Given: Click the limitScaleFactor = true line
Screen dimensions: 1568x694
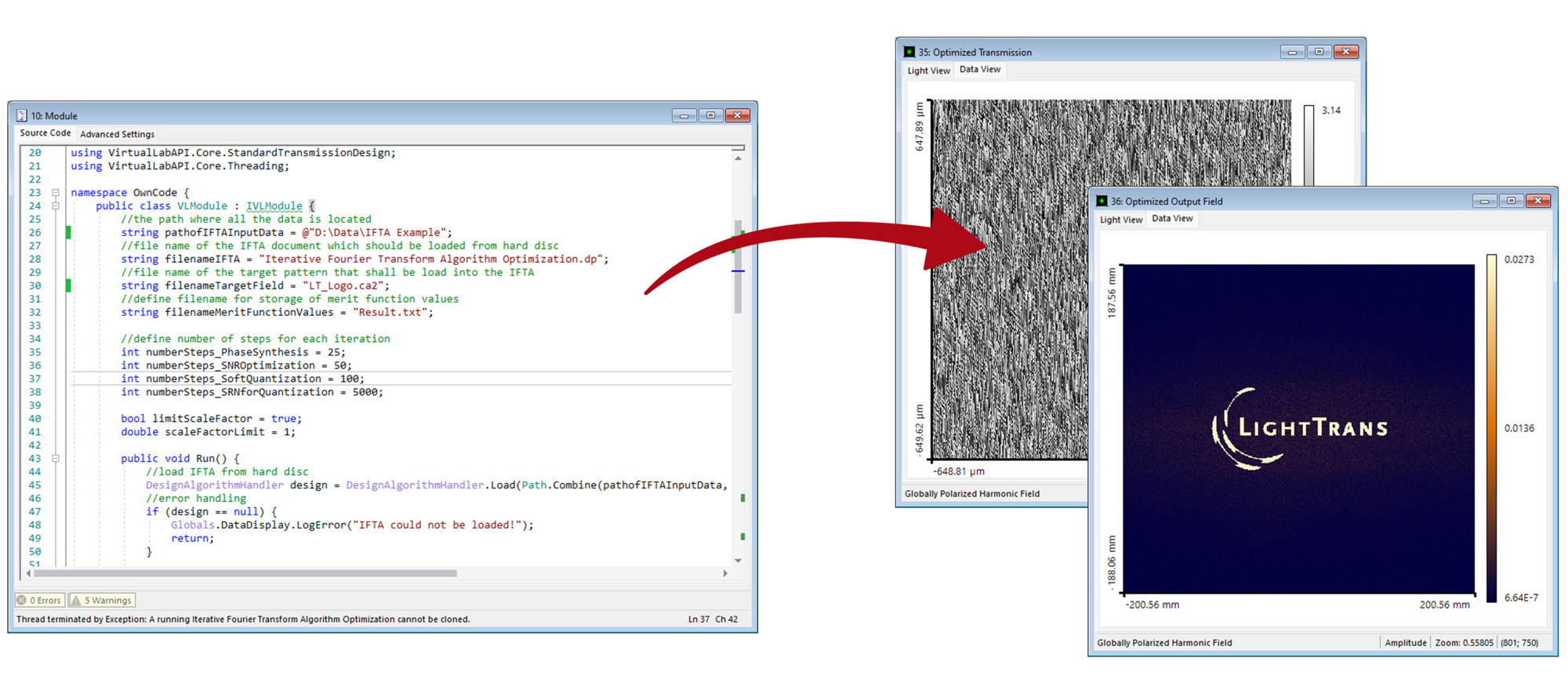Looking at the screenshot, I should (211, 419).
